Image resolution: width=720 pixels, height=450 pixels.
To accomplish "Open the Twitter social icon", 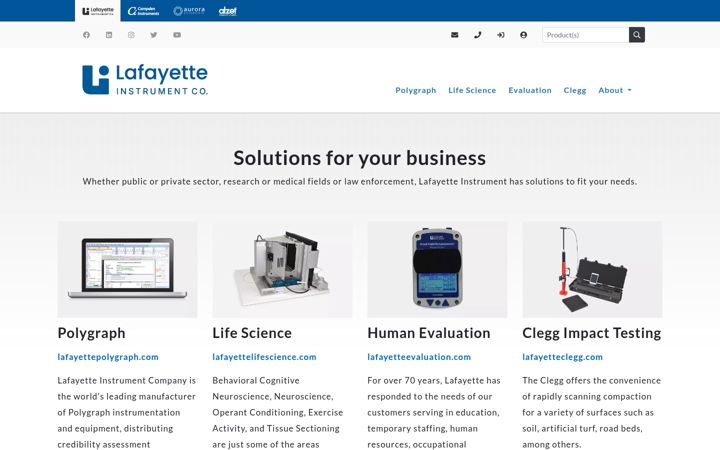I will [x=154, y=35].
